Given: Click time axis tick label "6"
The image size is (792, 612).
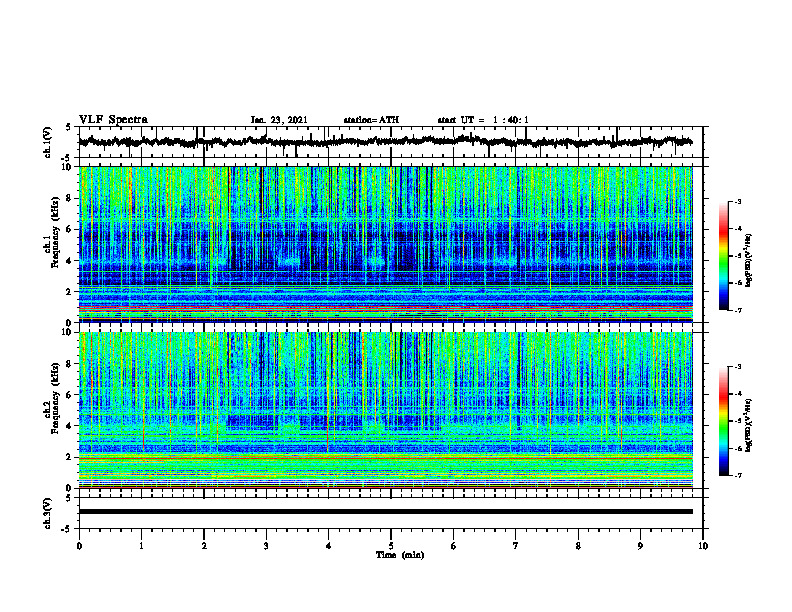Looking at the screenshot, I should tap(453, 546).
